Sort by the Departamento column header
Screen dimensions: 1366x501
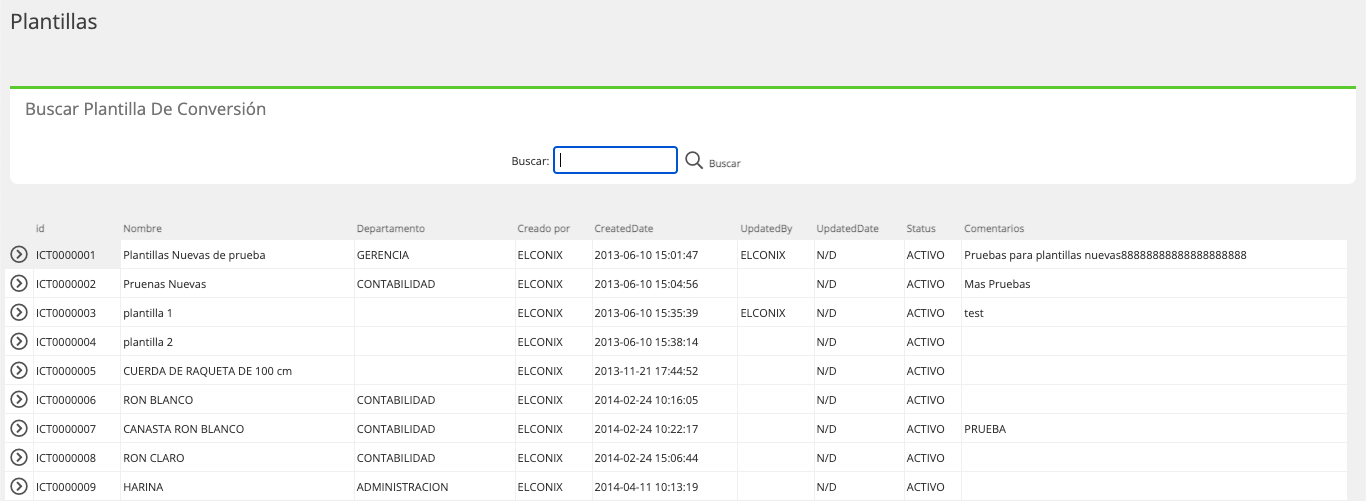click(x=391, y=229)
